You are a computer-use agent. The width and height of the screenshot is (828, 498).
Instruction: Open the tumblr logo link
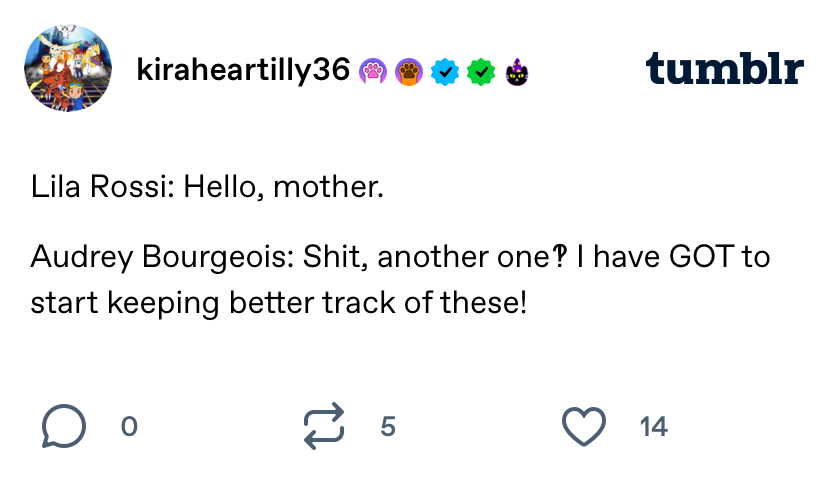pyautogui.click(x=724, y=68)
